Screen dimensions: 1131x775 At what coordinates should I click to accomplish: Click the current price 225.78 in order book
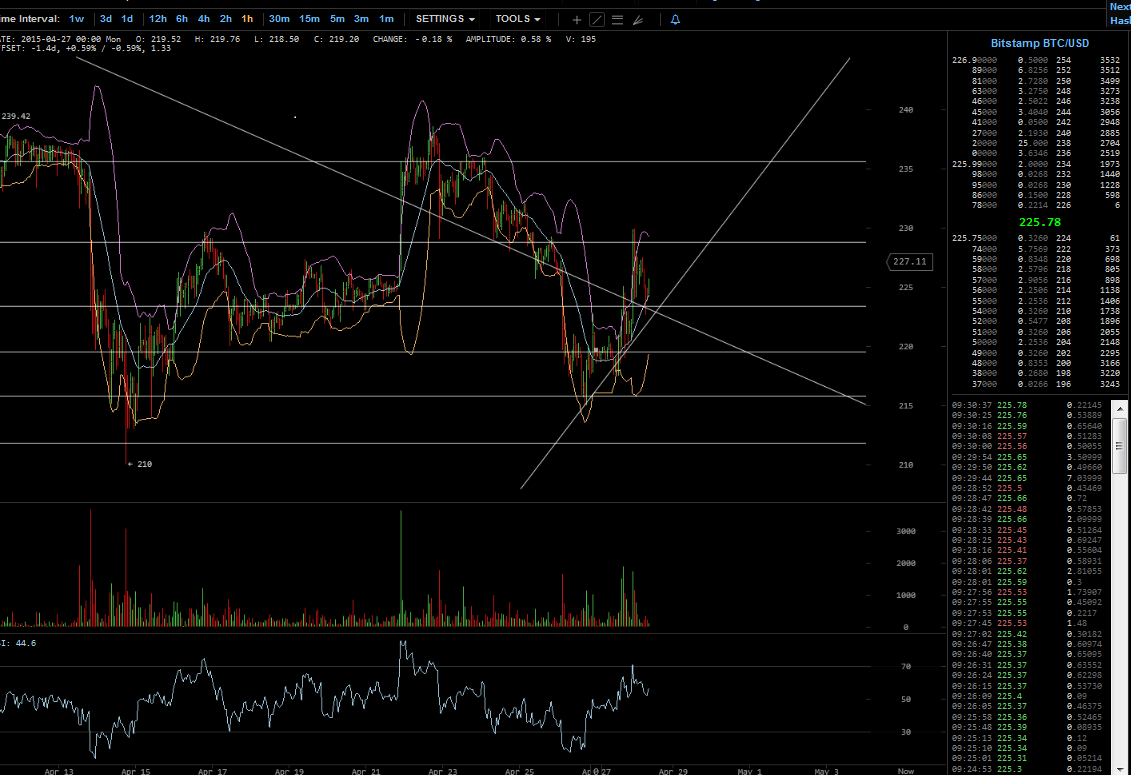[x=1039, y=222]
